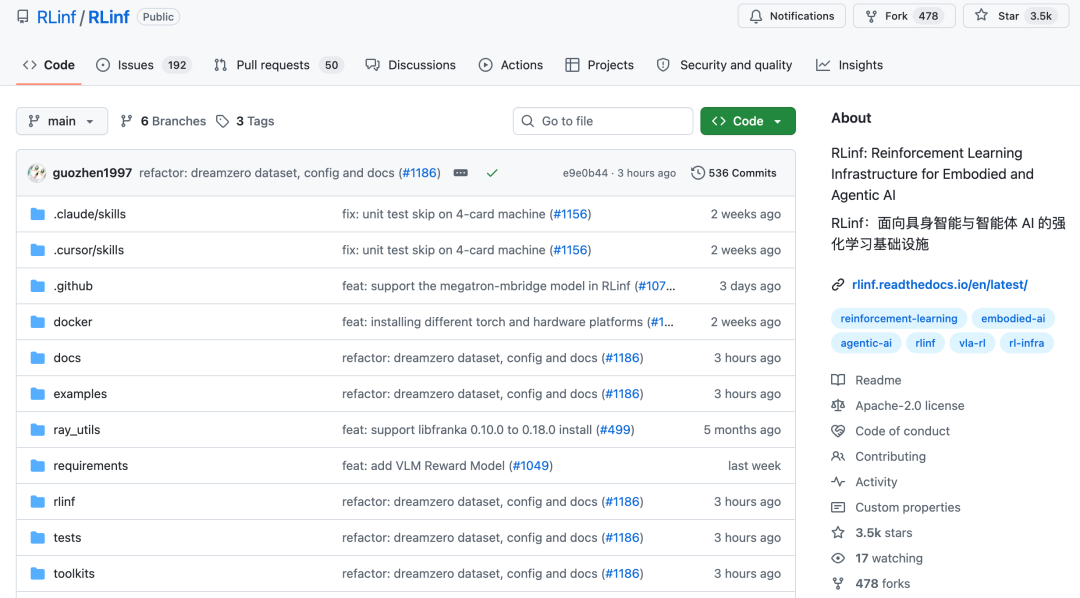Image resolution: width=1080 pixels, height=598 pixels.
Task: Open the main branch dropdown
Action: click(62, 121)
